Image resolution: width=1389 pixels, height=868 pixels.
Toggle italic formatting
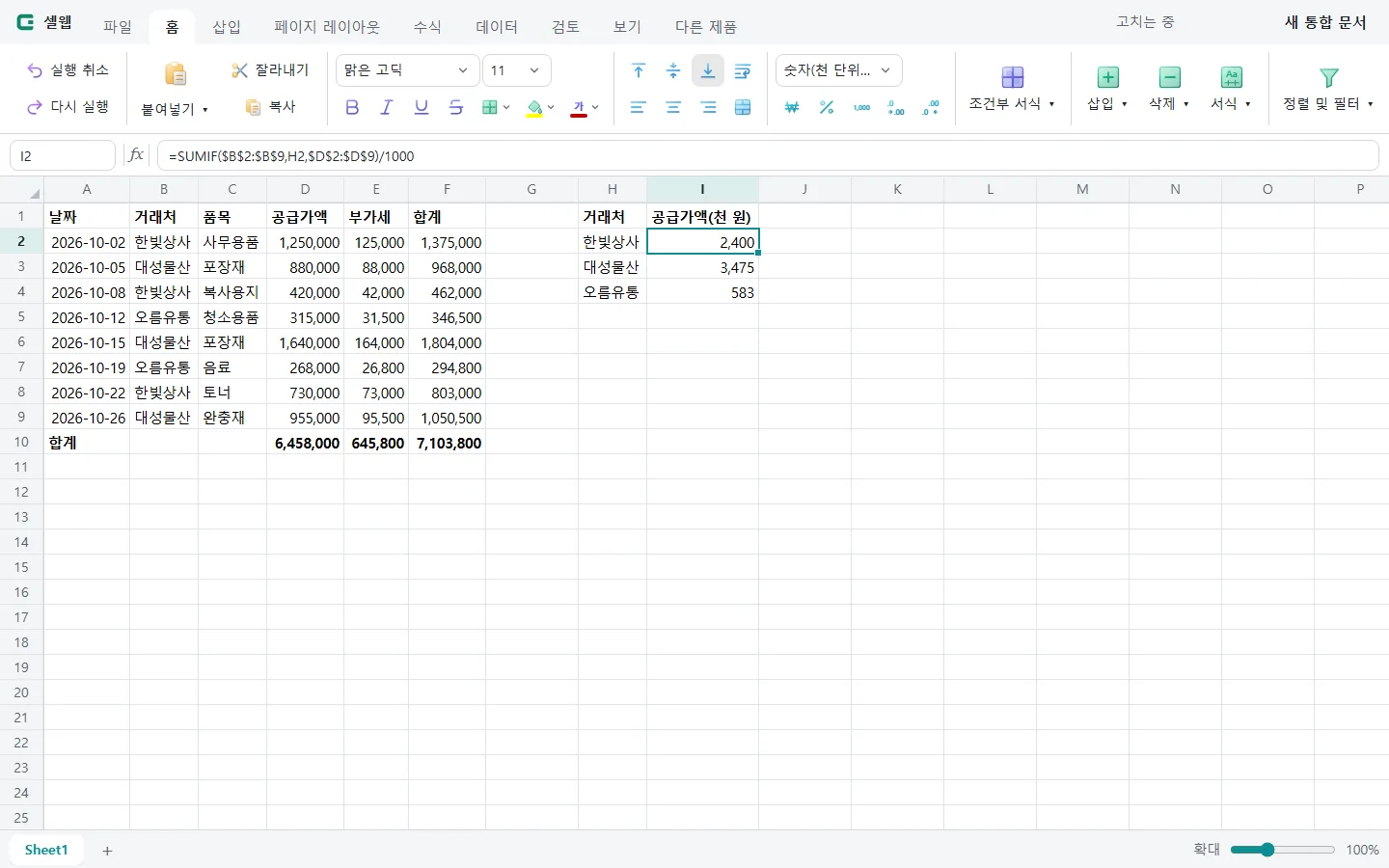(387, 108)
